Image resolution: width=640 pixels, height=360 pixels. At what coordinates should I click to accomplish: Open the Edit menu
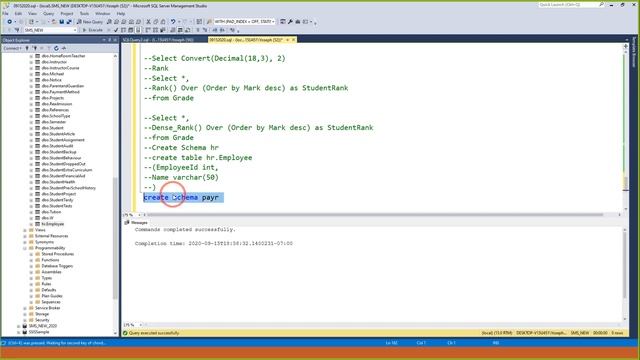[x=18, y=13]
